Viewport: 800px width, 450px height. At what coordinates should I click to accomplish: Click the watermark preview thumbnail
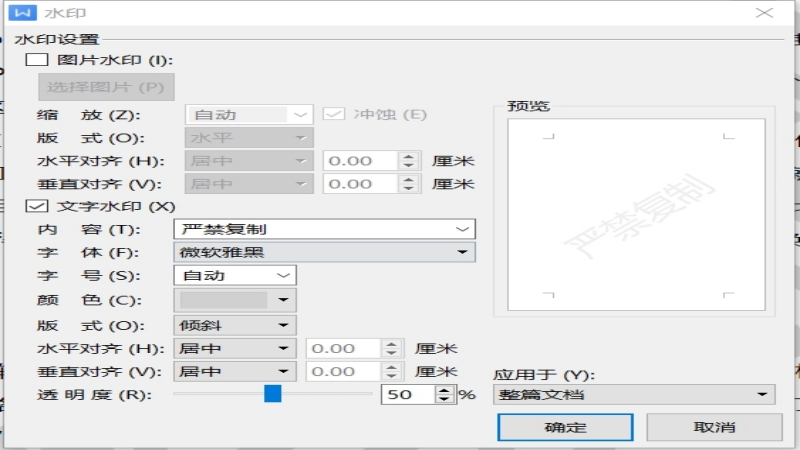[x=635, y=213]
